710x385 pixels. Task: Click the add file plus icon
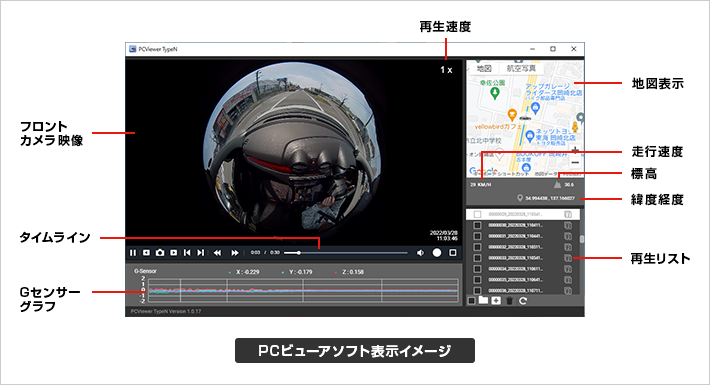496,301
